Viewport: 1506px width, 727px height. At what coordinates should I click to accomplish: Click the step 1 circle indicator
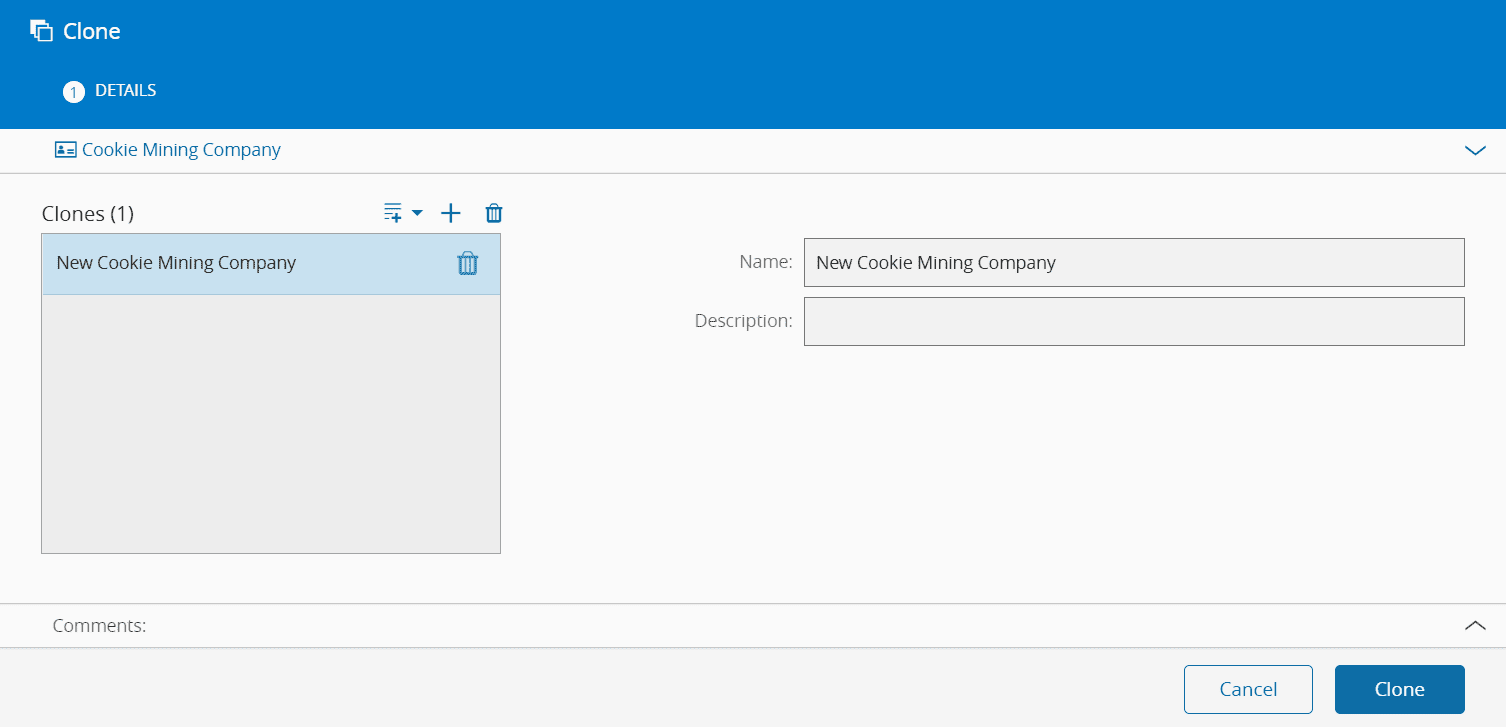(73, 92)
